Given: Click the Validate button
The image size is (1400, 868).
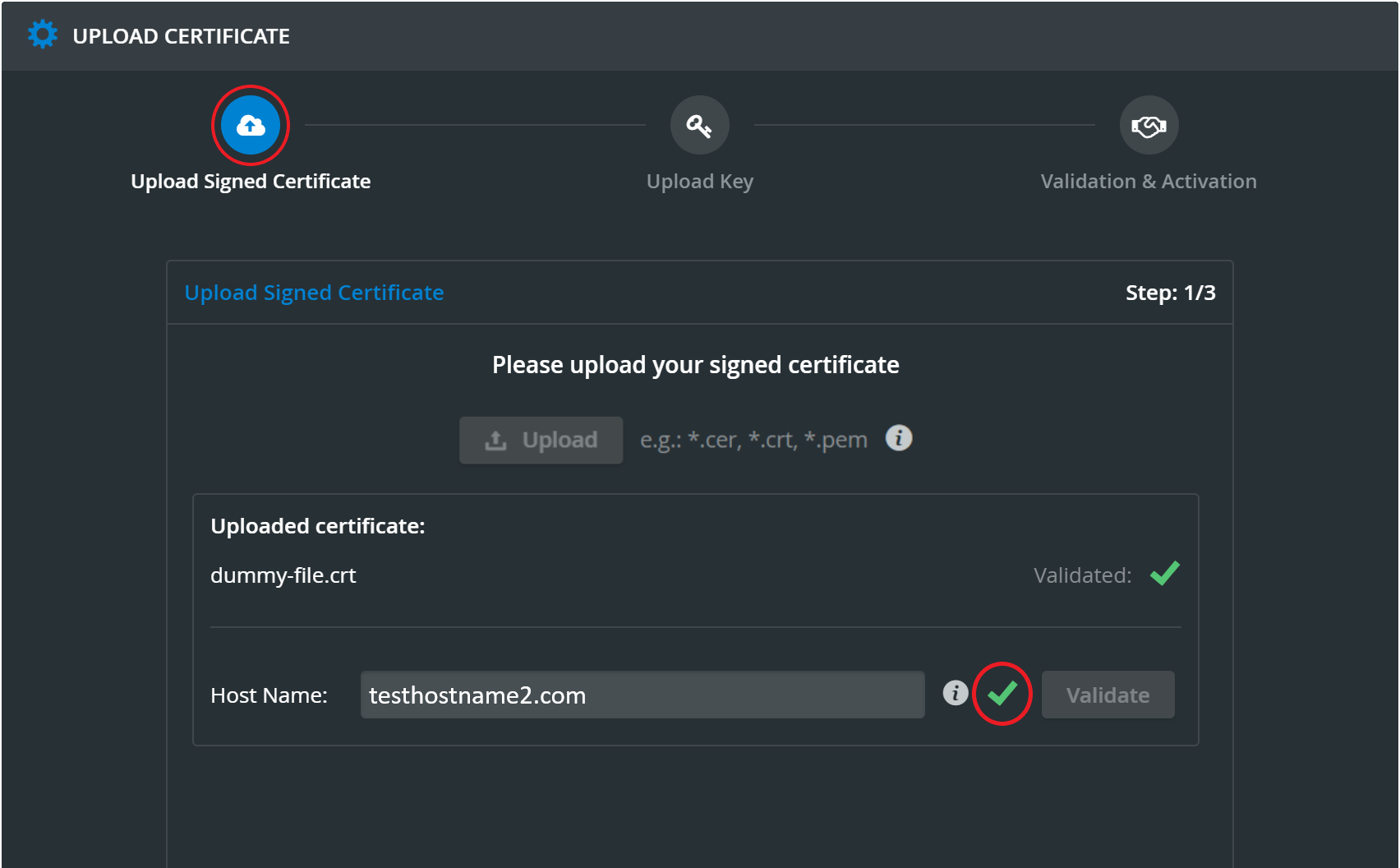Looking at the screenshot, I should pos(1108,695).
